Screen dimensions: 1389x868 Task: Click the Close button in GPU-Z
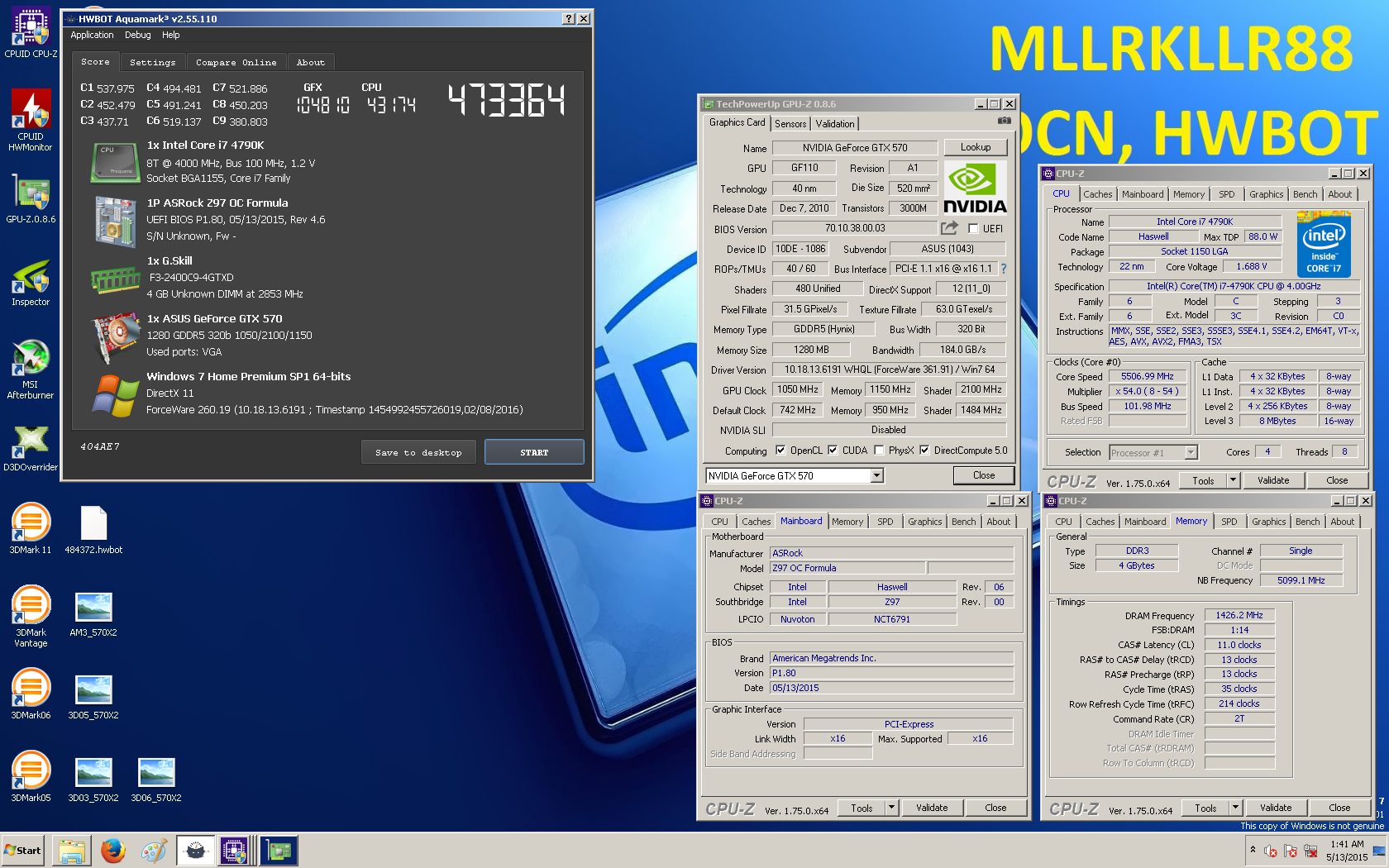tap(984, 475)
